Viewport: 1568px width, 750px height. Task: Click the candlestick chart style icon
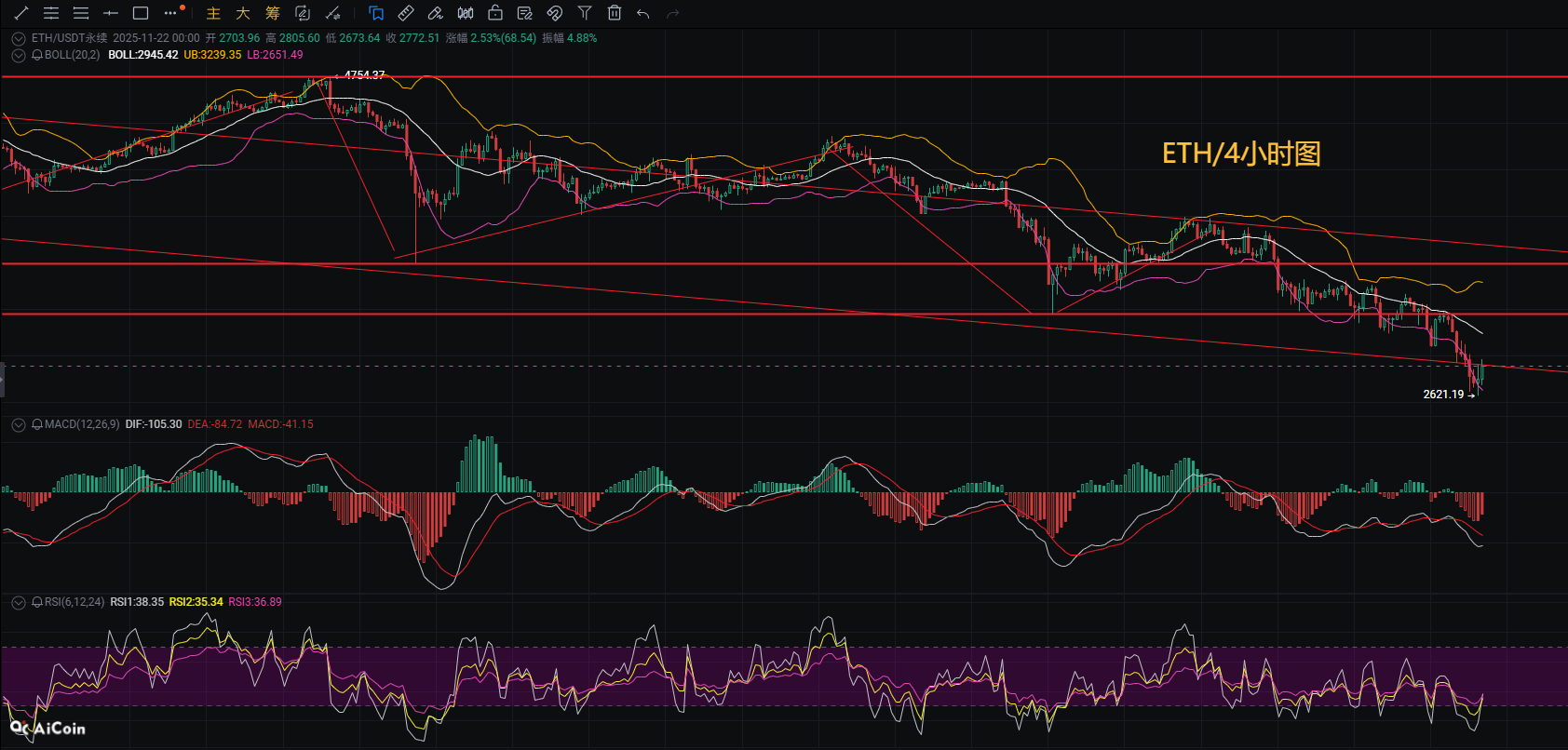[x=466, y=13]
